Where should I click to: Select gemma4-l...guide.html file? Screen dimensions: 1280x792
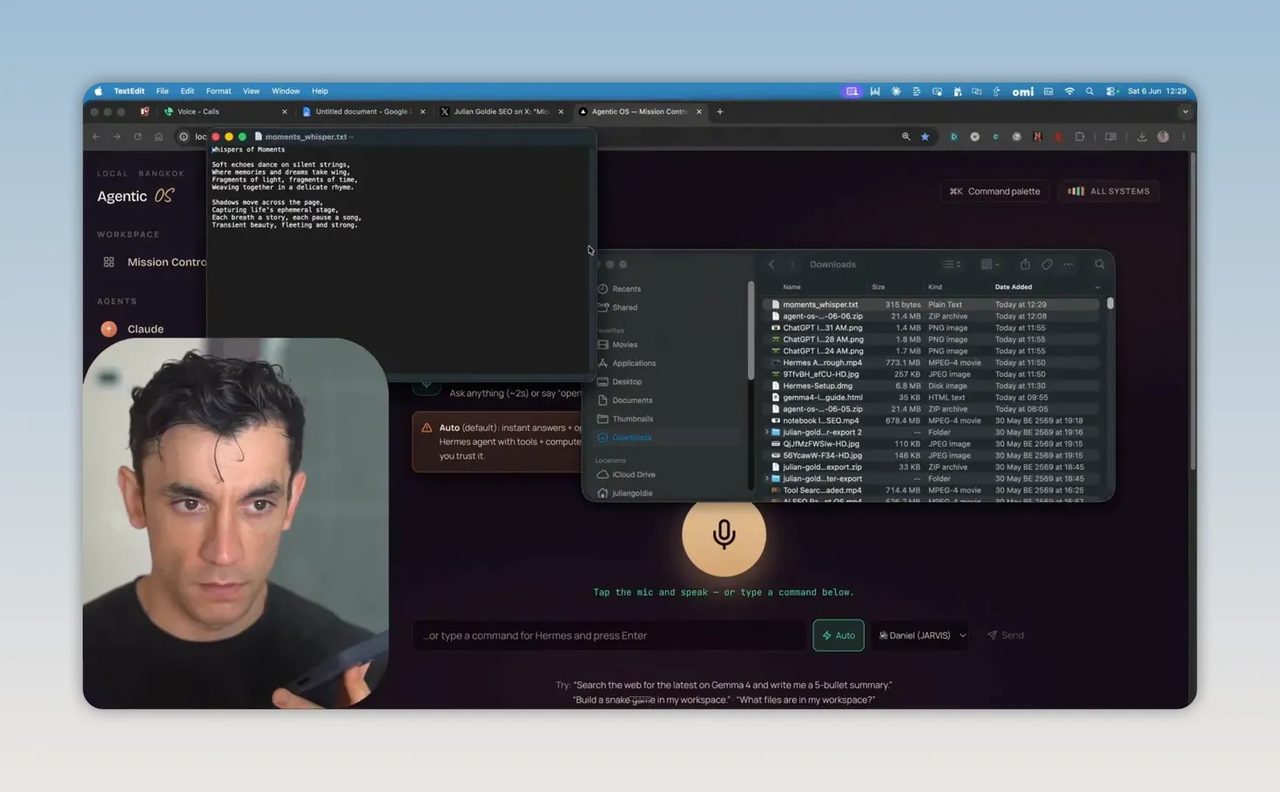click(931, 397)
